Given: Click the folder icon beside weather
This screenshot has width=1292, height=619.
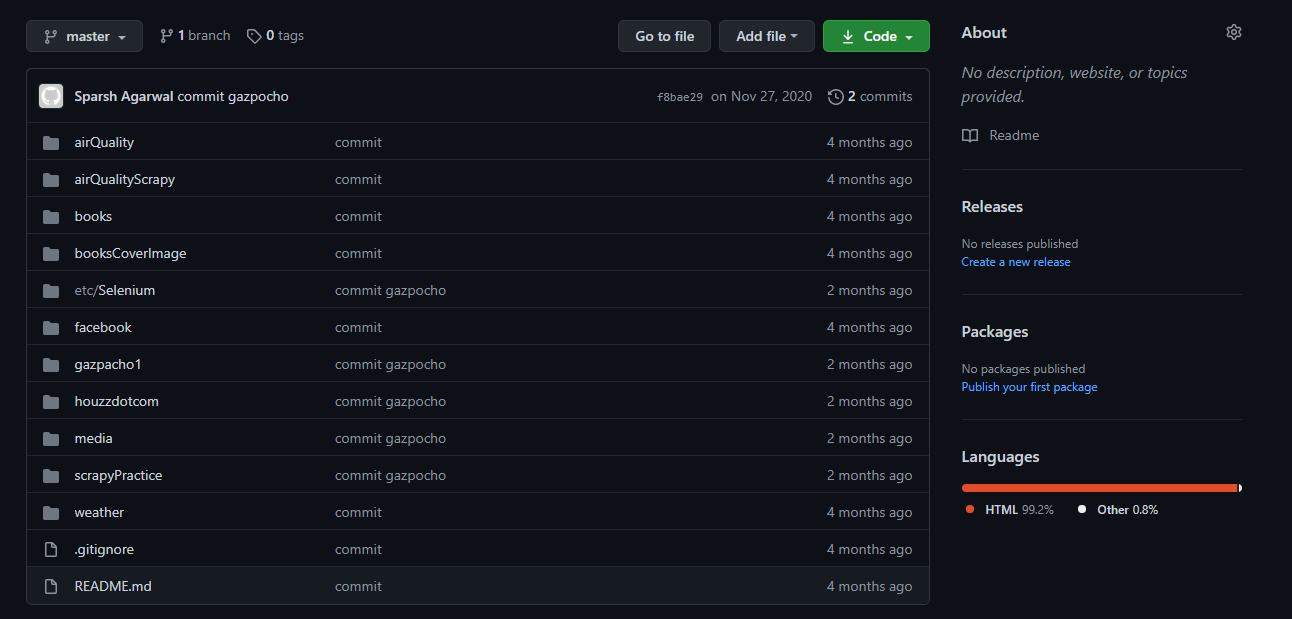Looking at the screenshot, I should pos(51,512).
